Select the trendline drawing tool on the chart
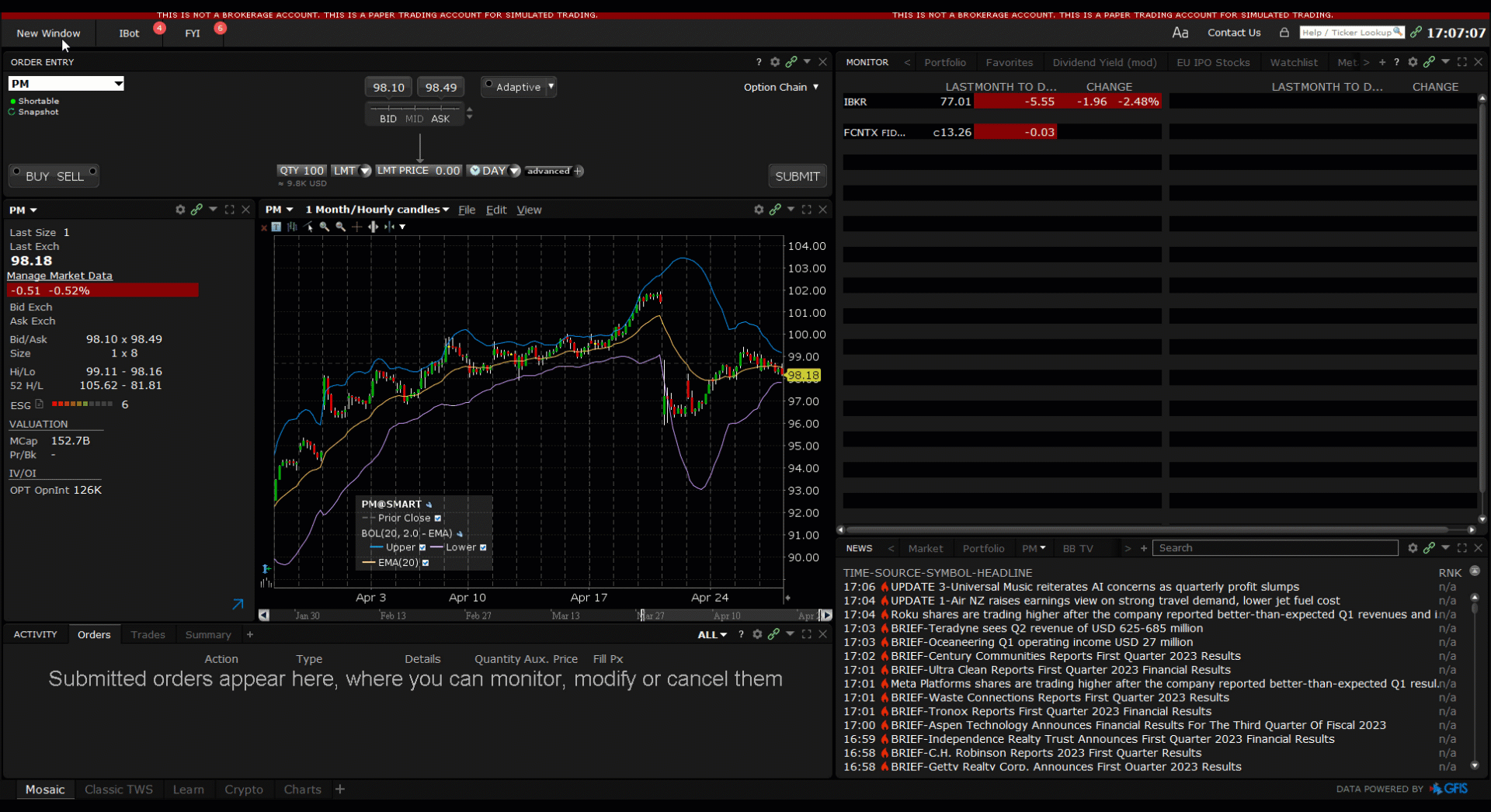1491x812 pixels. [309, 226]
